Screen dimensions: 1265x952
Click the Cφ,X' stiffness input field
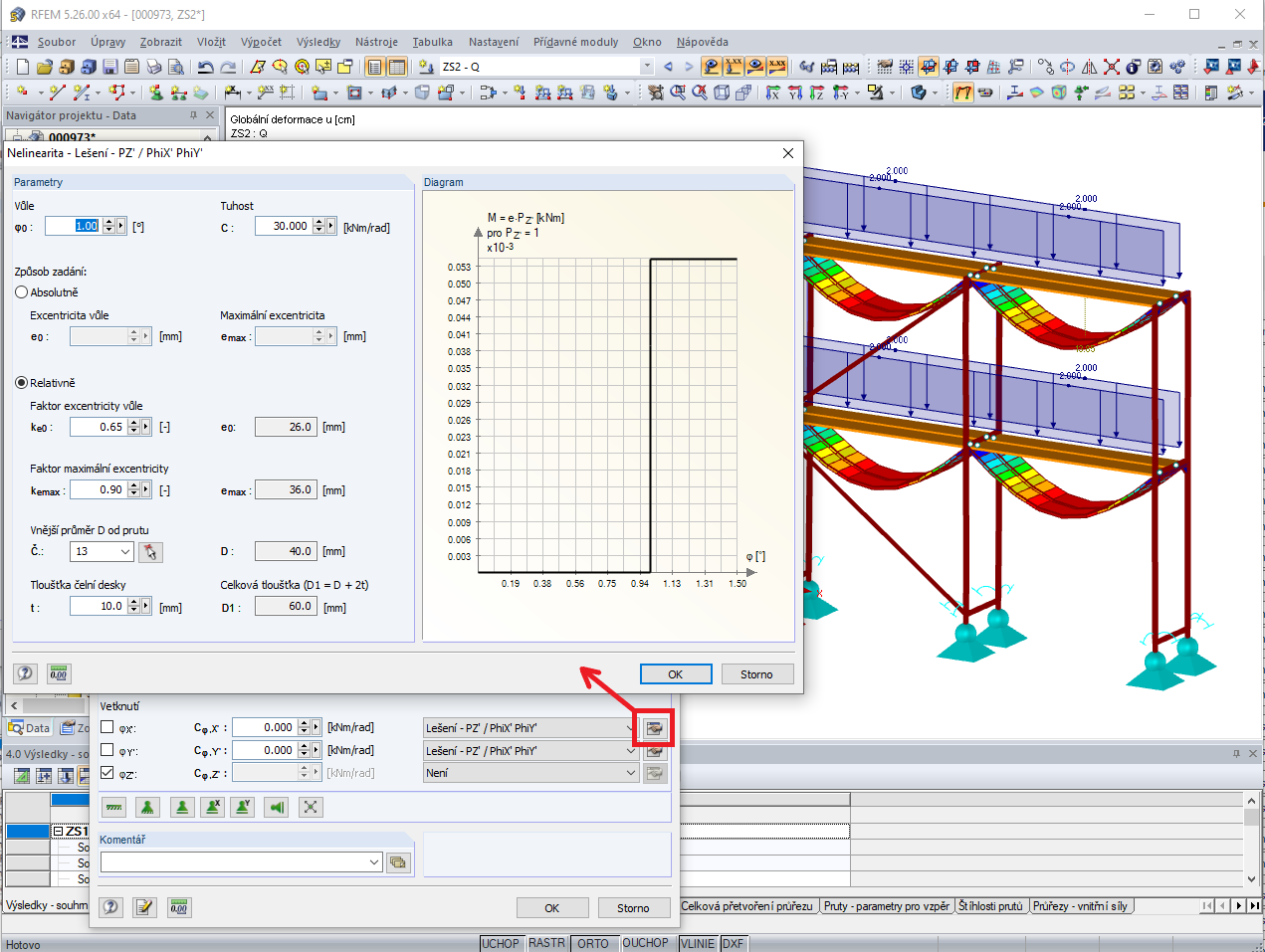coord(265,727)
